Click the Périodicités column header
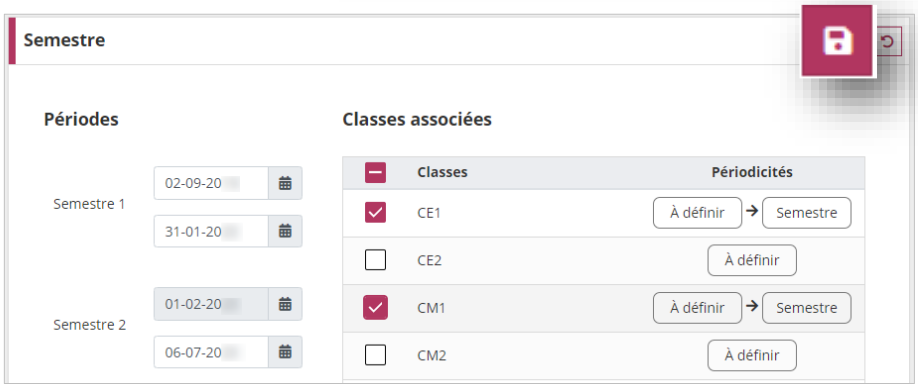This screenshot has width=918, height=387. (x=752, y=172)
